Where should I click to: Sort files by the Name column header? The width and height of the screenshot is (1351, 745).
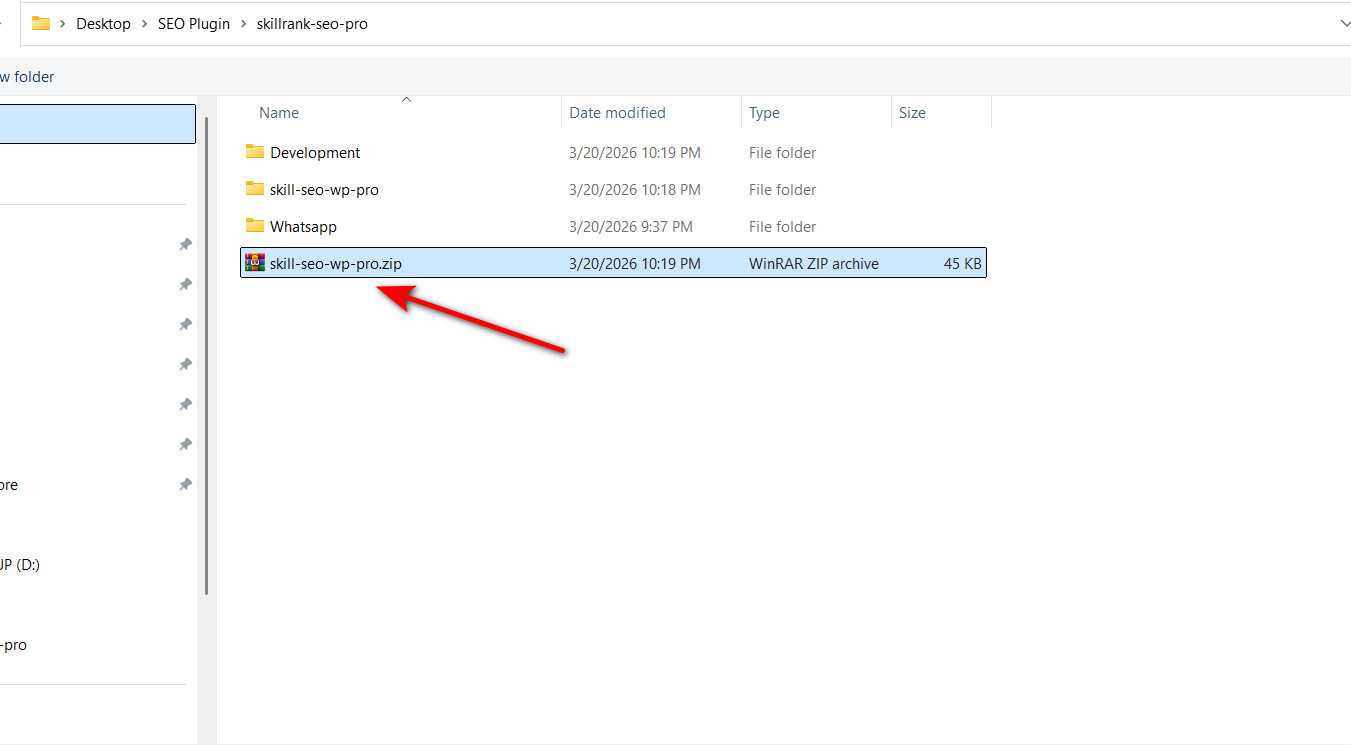[x=279, y=113]
